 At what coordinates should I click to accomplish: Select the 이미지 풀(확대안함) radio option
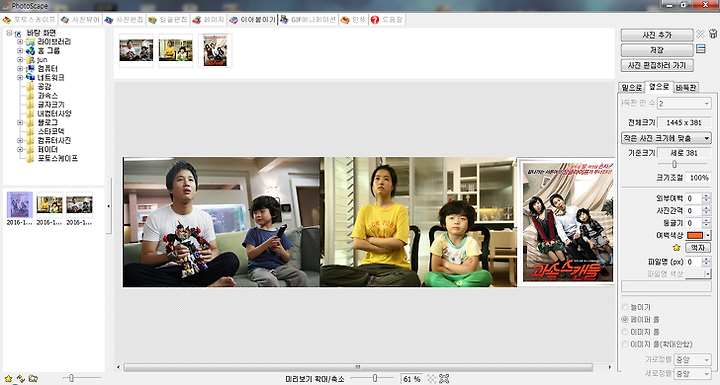click(x=624, y=344)
